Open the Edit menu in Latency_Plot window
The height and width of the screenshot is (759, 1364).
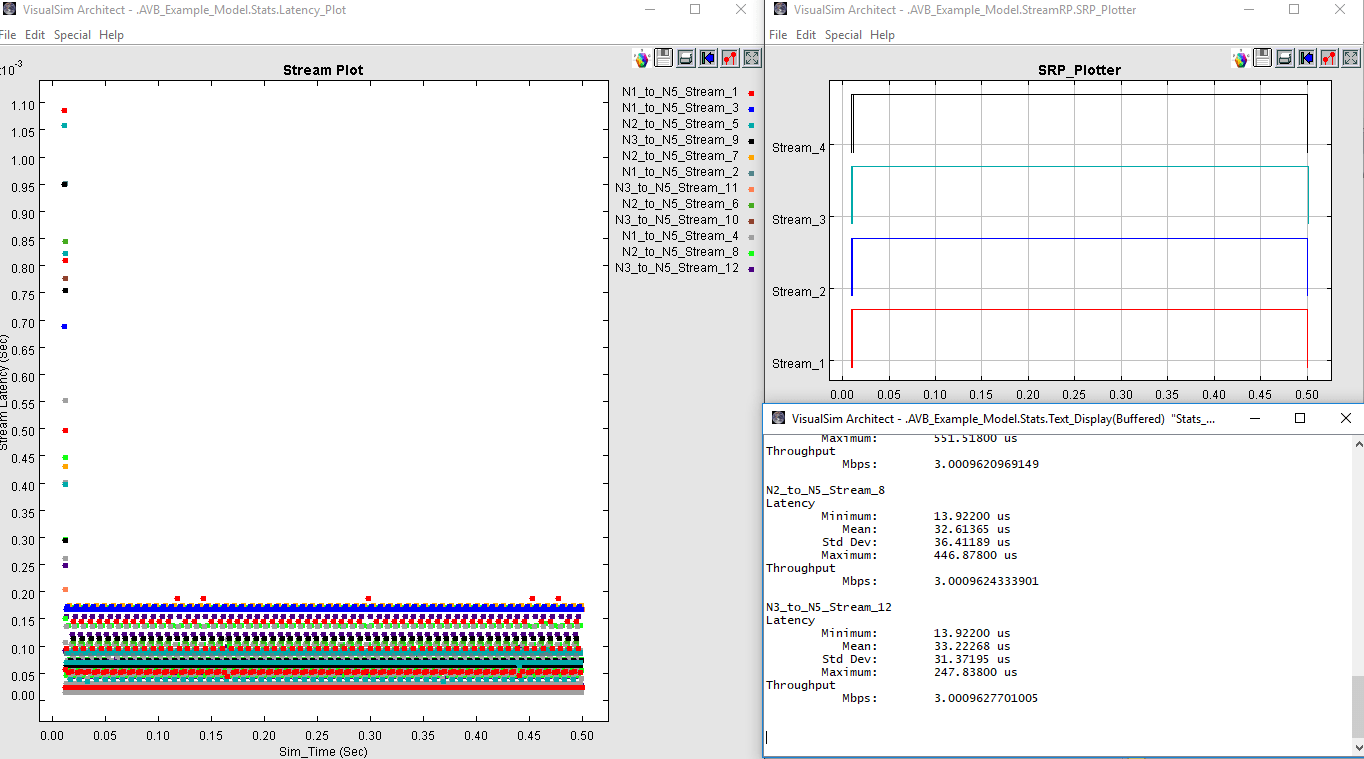[35, 35]
